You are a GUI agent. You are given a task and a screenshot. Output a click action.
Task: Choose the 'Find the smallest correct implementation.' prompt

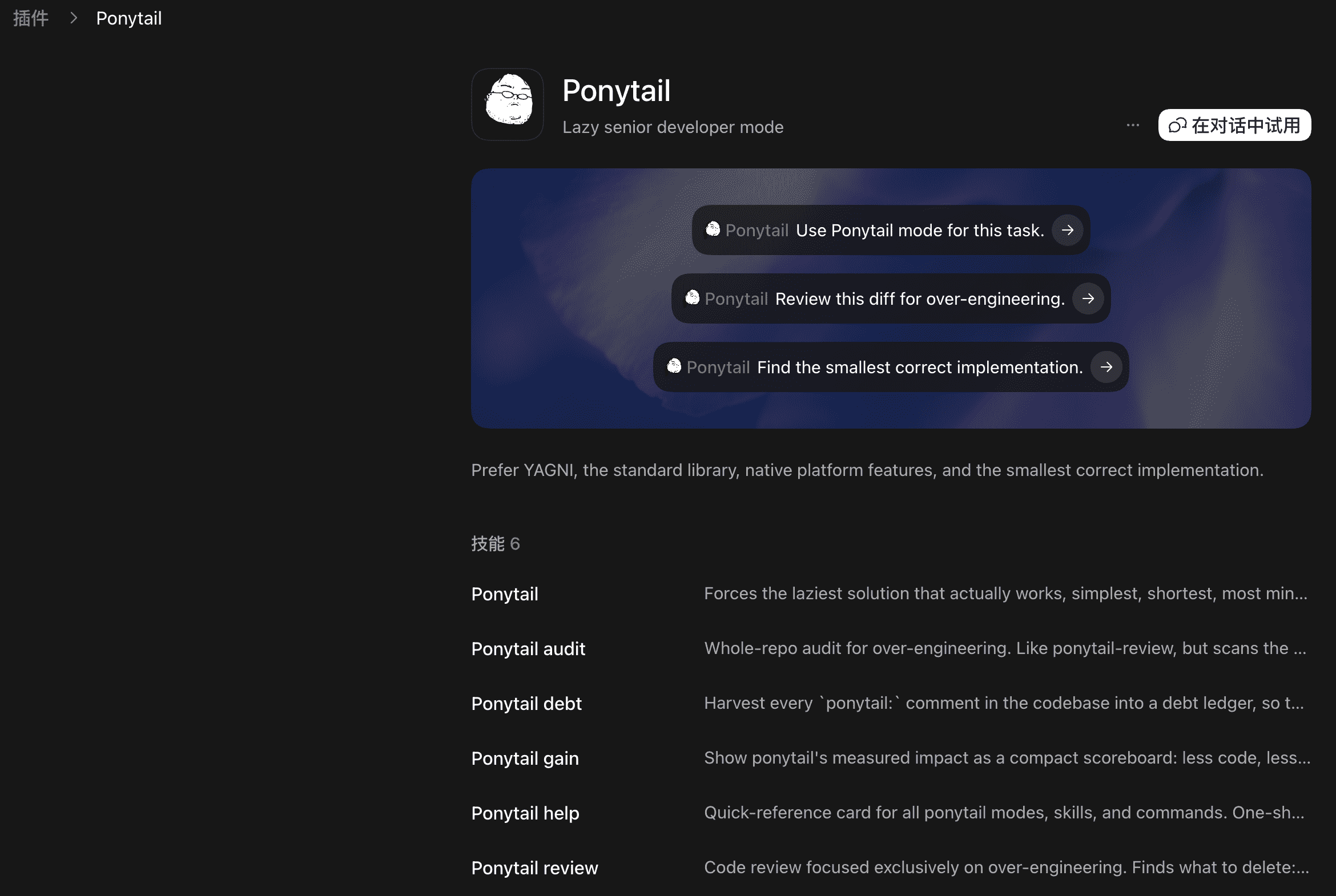[x=891, y=368]
